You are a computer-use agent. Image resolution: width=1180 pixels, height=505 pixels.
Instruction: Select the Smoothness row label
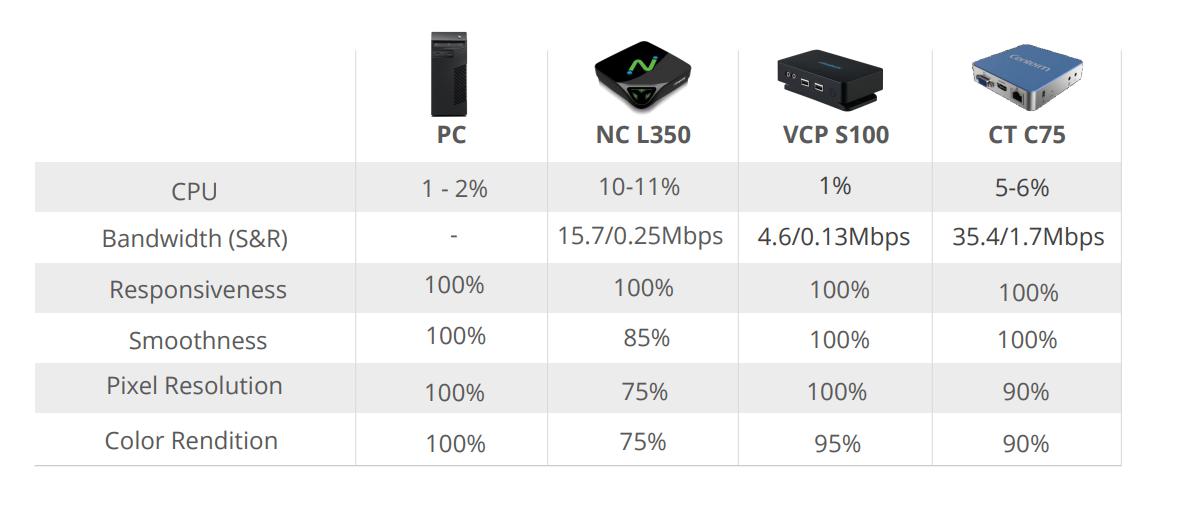198,340
